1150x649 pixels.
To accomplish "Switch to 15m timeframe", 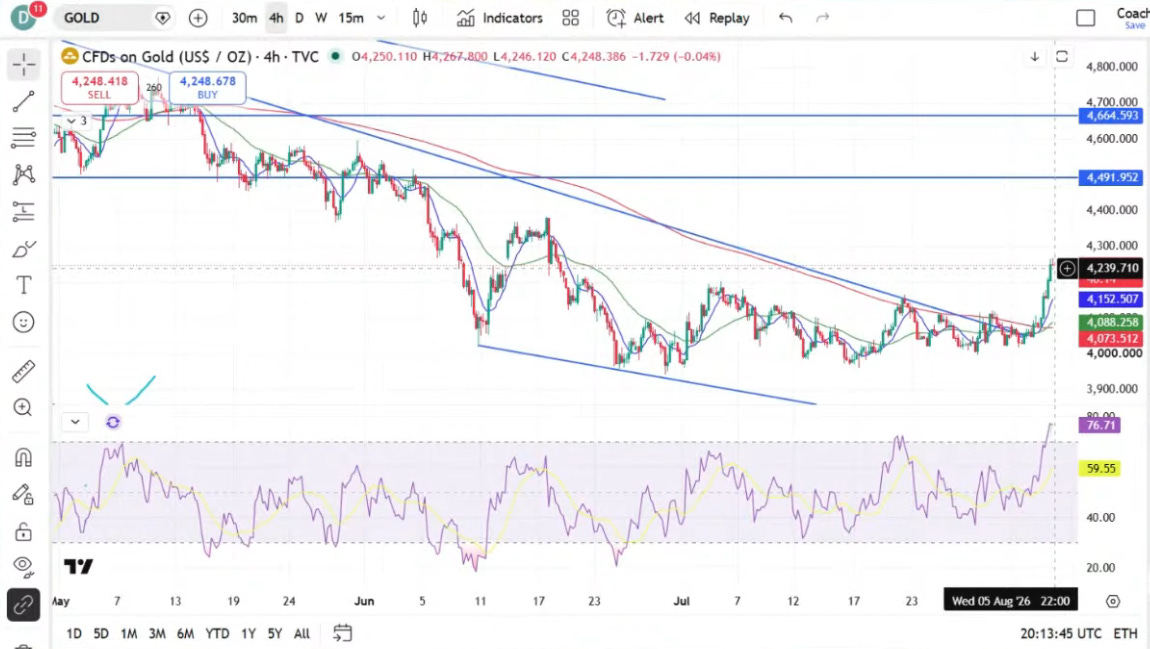I will 351,18.
